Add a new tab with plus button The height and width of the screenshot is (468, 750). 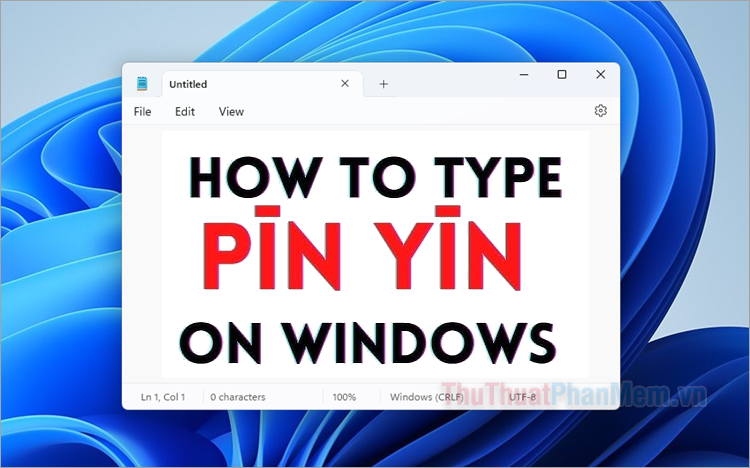tap(383, 84)
